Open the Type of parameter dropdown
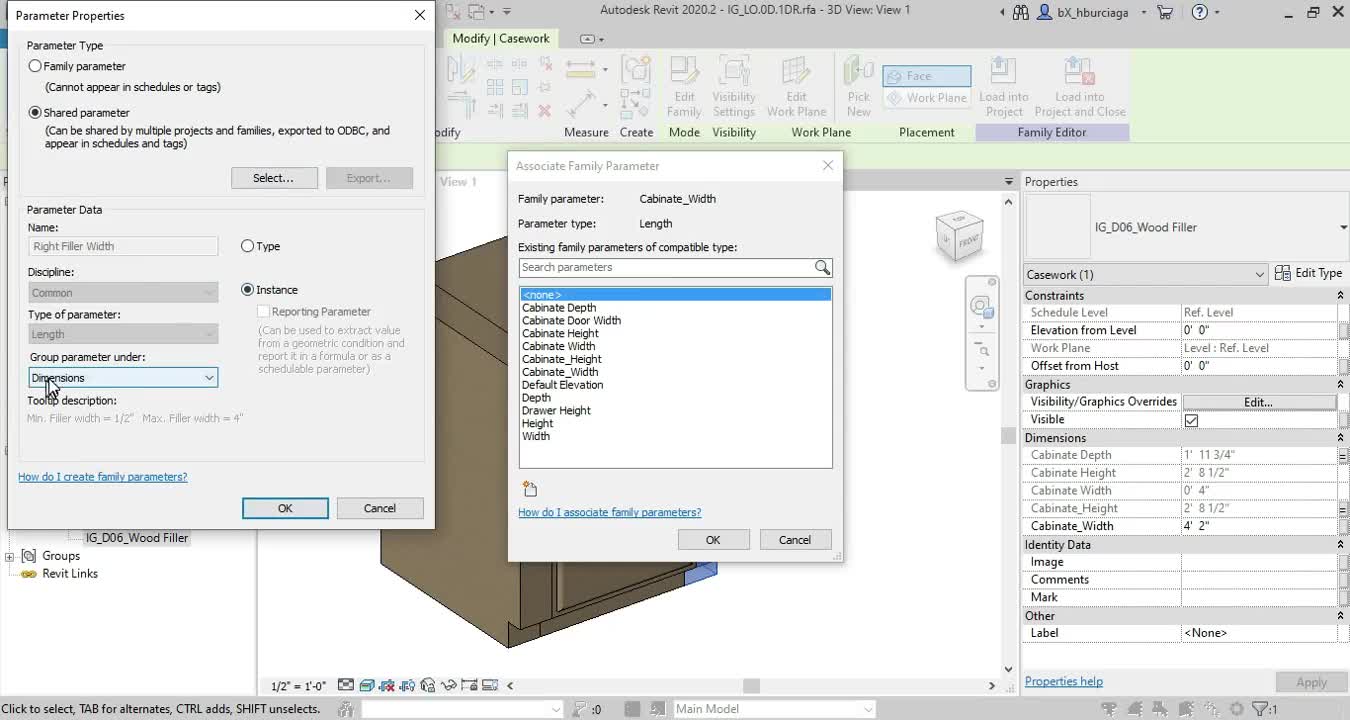The width and height of the screenshot is (1350, 720). click(x=123, y=334)
